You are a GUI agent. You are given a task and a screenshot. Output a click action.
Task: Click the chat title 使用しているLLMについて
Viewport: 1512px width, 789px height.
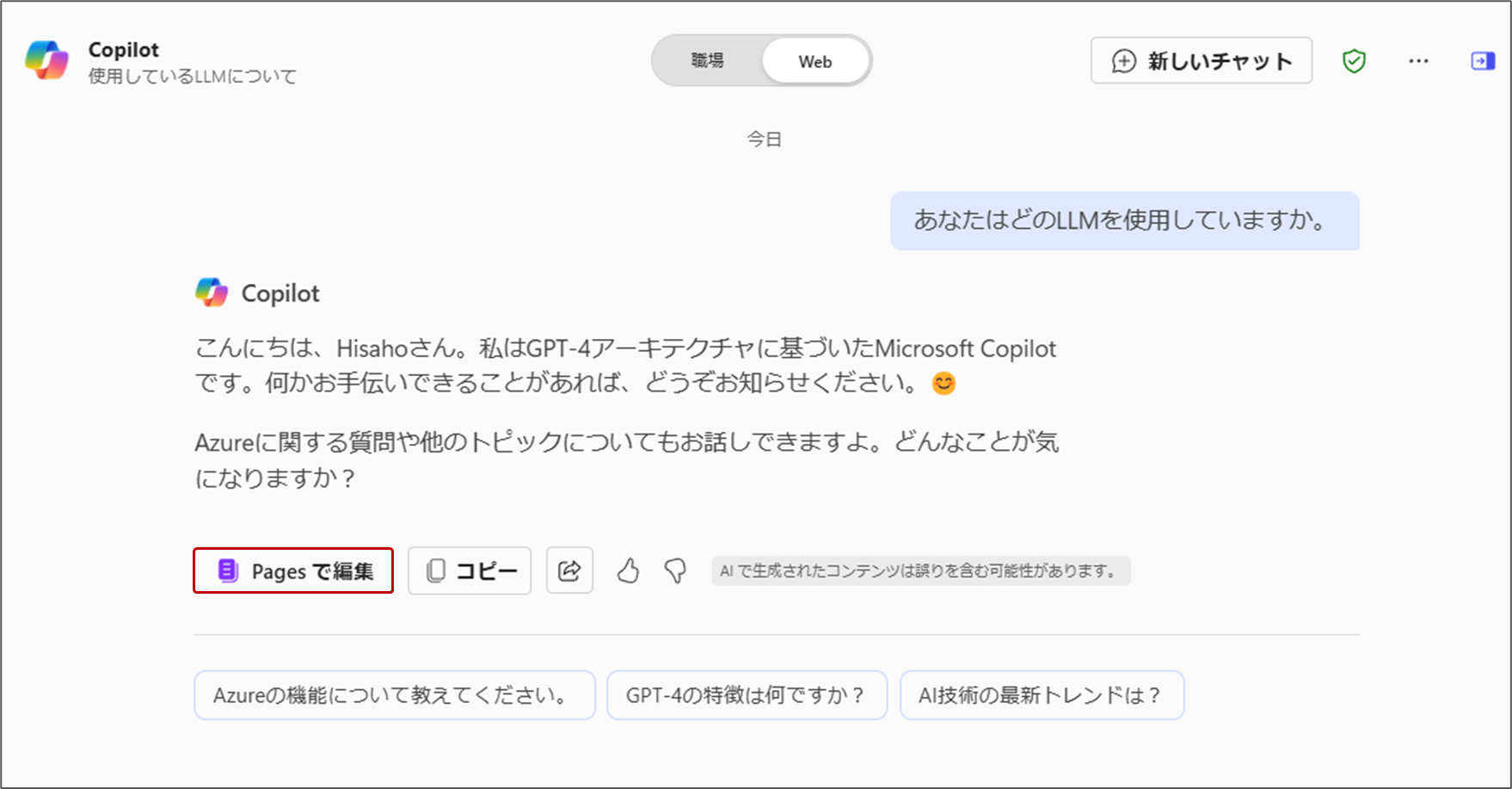click(x=193, y=77)
